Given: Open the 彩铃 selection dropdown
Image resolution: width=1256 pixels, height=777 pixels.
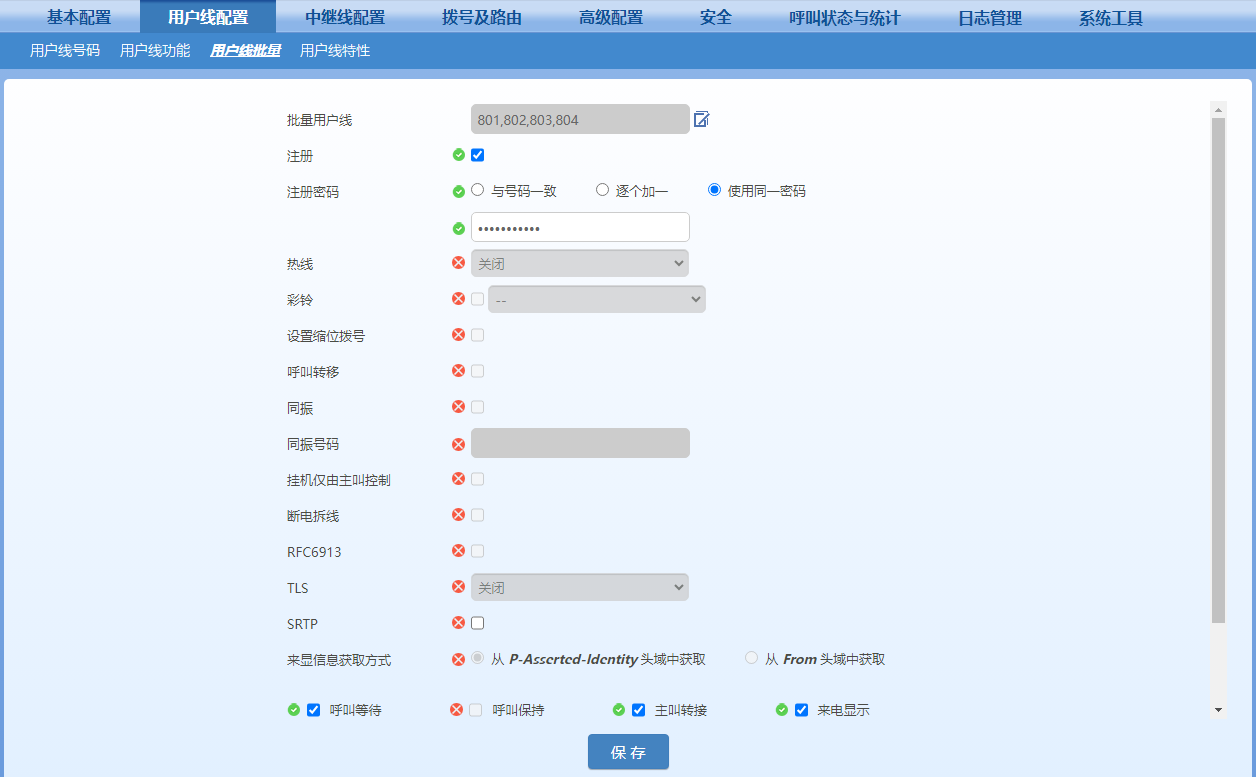Looking at the screenshot, I should [x=596, y=298].
